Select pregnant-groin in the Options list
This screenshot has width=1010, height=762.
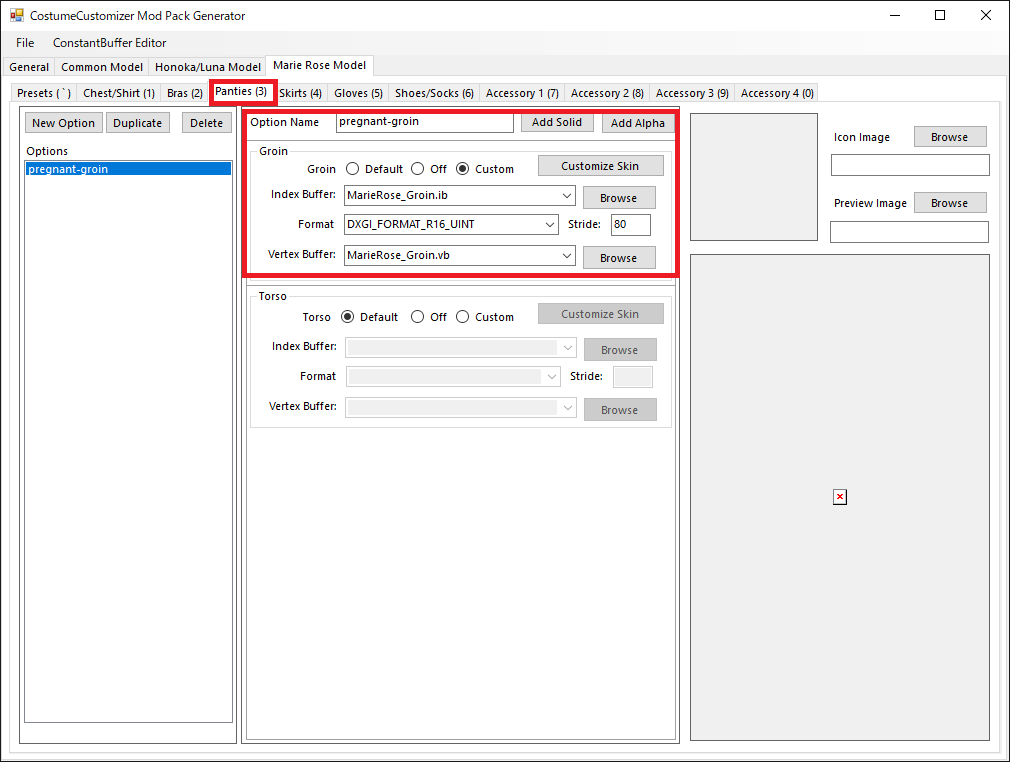(x=128, y=169)
